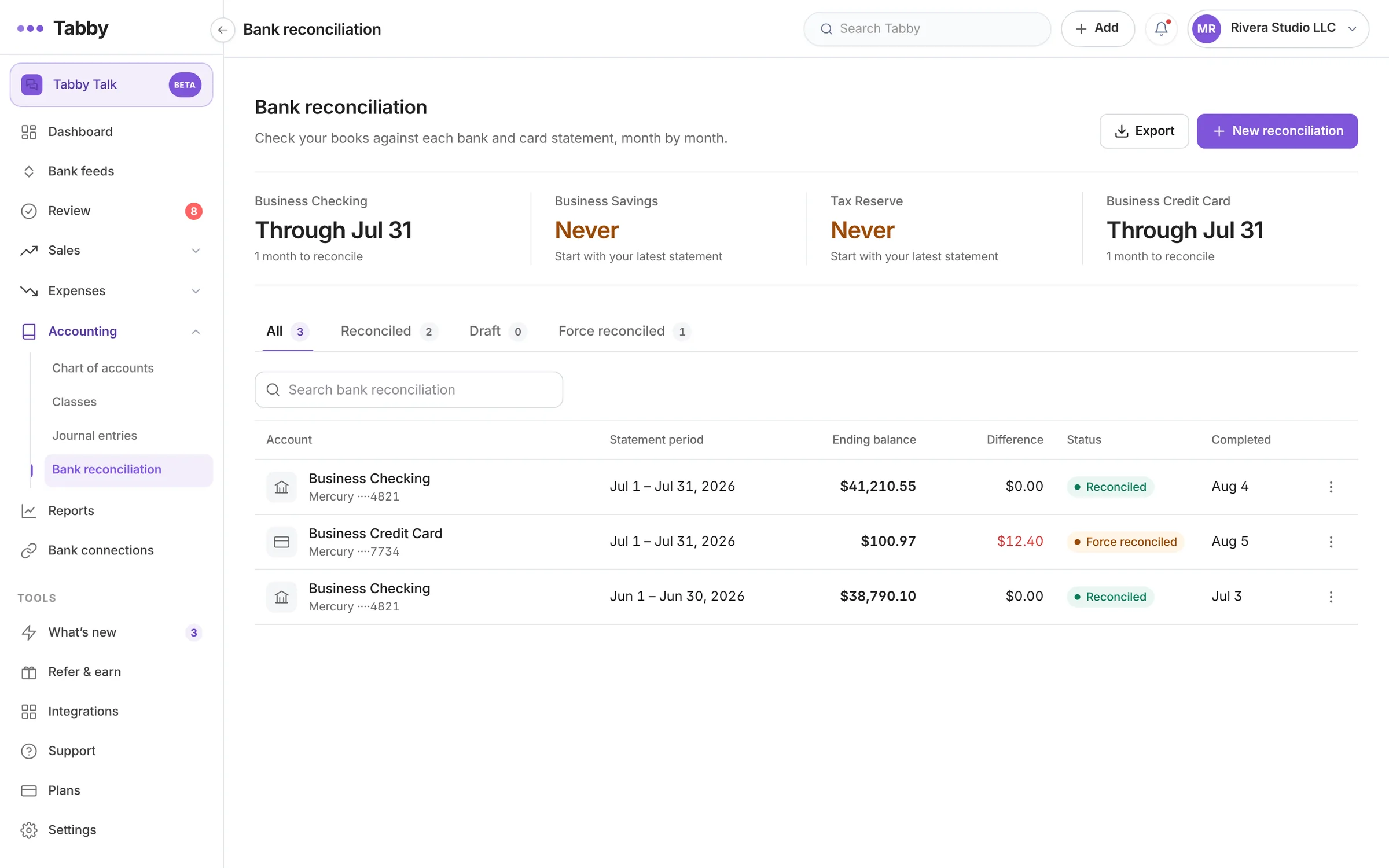The height and width of the screenshot is (868, 1389).
Task: Click the Business Savings Never card
Action: tap(668, 229)
